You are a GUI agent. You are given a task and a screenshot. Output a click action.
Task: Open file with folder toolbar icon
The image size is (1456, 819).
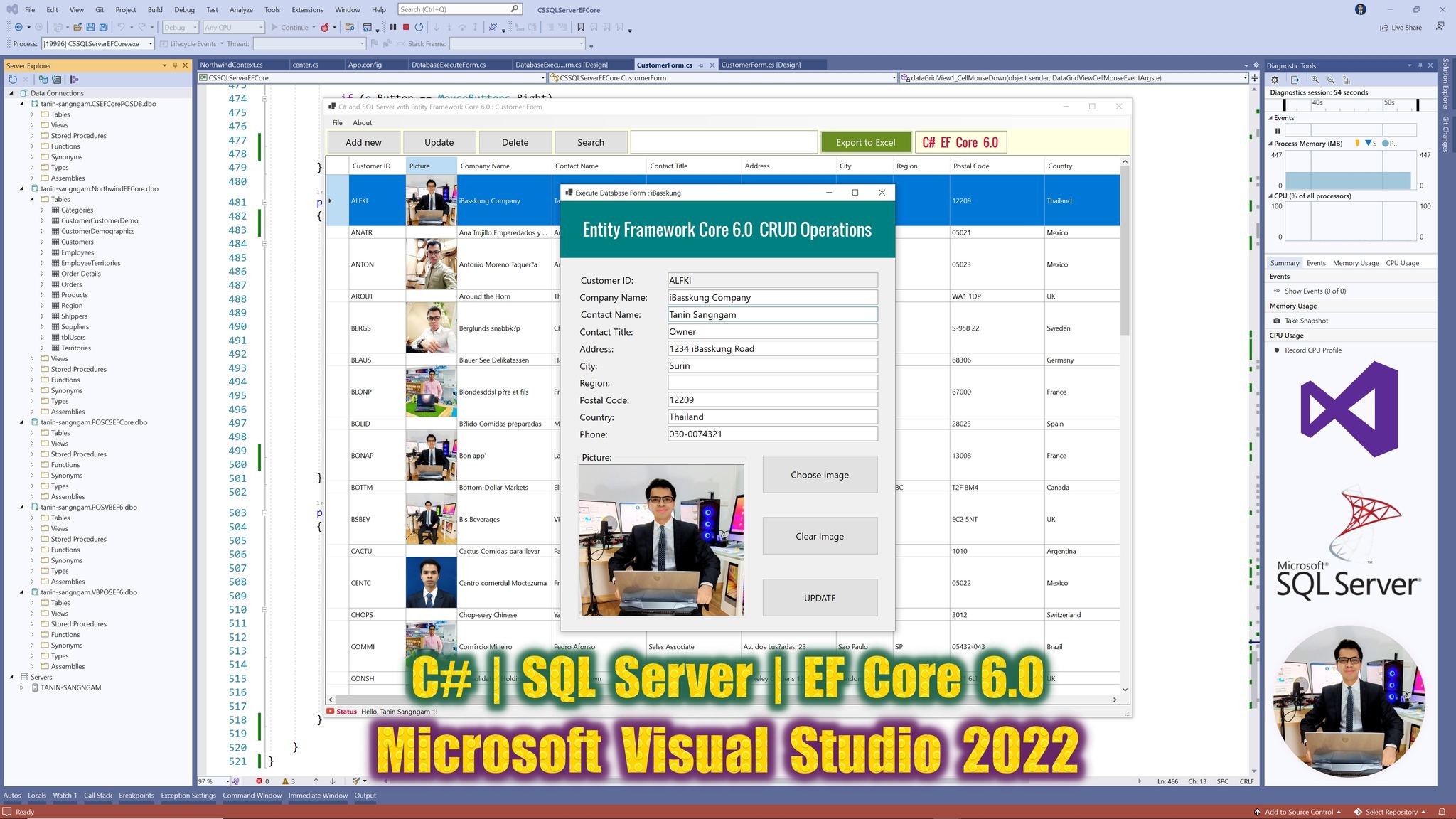(x=77, y=27)
